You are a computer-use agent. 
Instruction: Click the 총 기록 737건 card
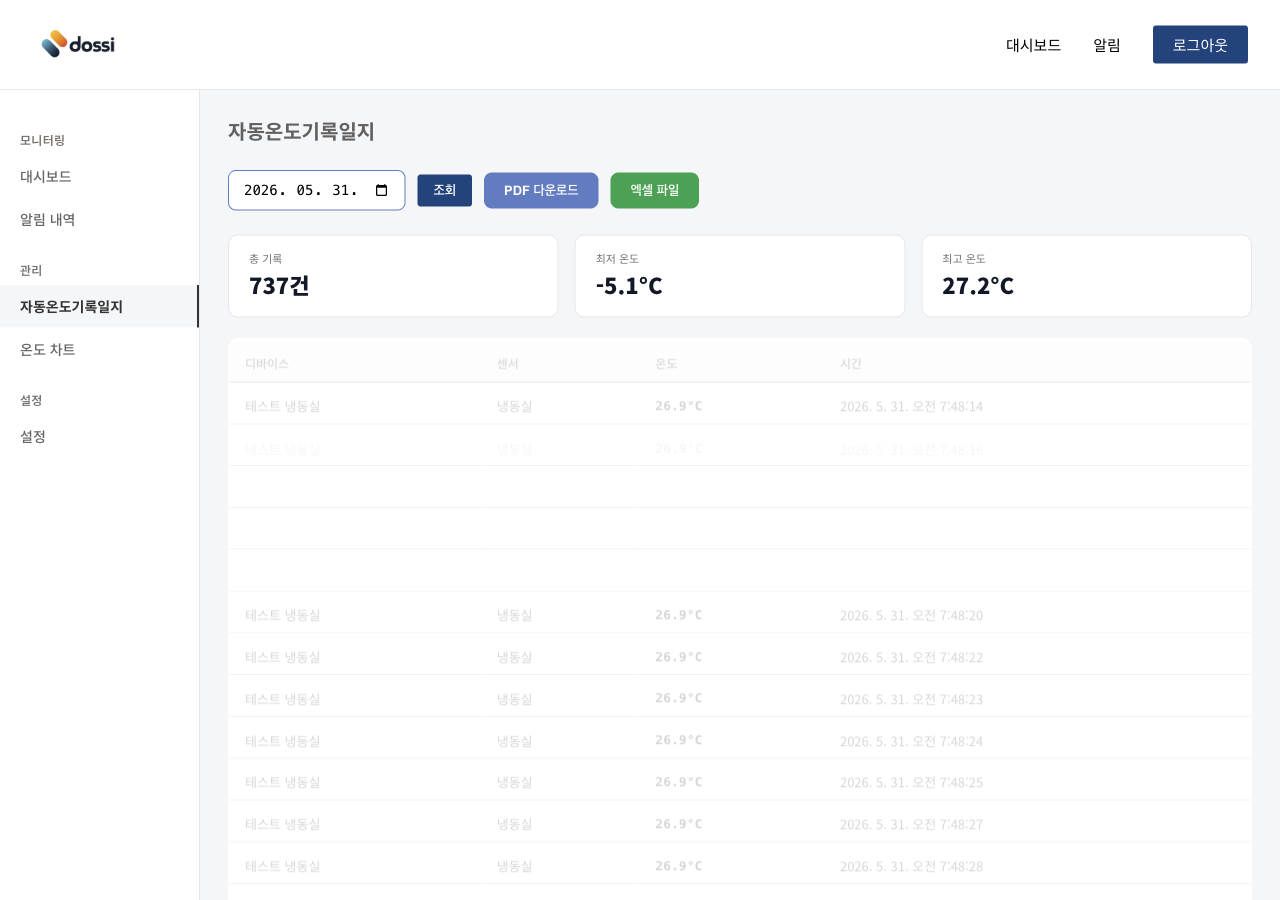coord(393,276)
